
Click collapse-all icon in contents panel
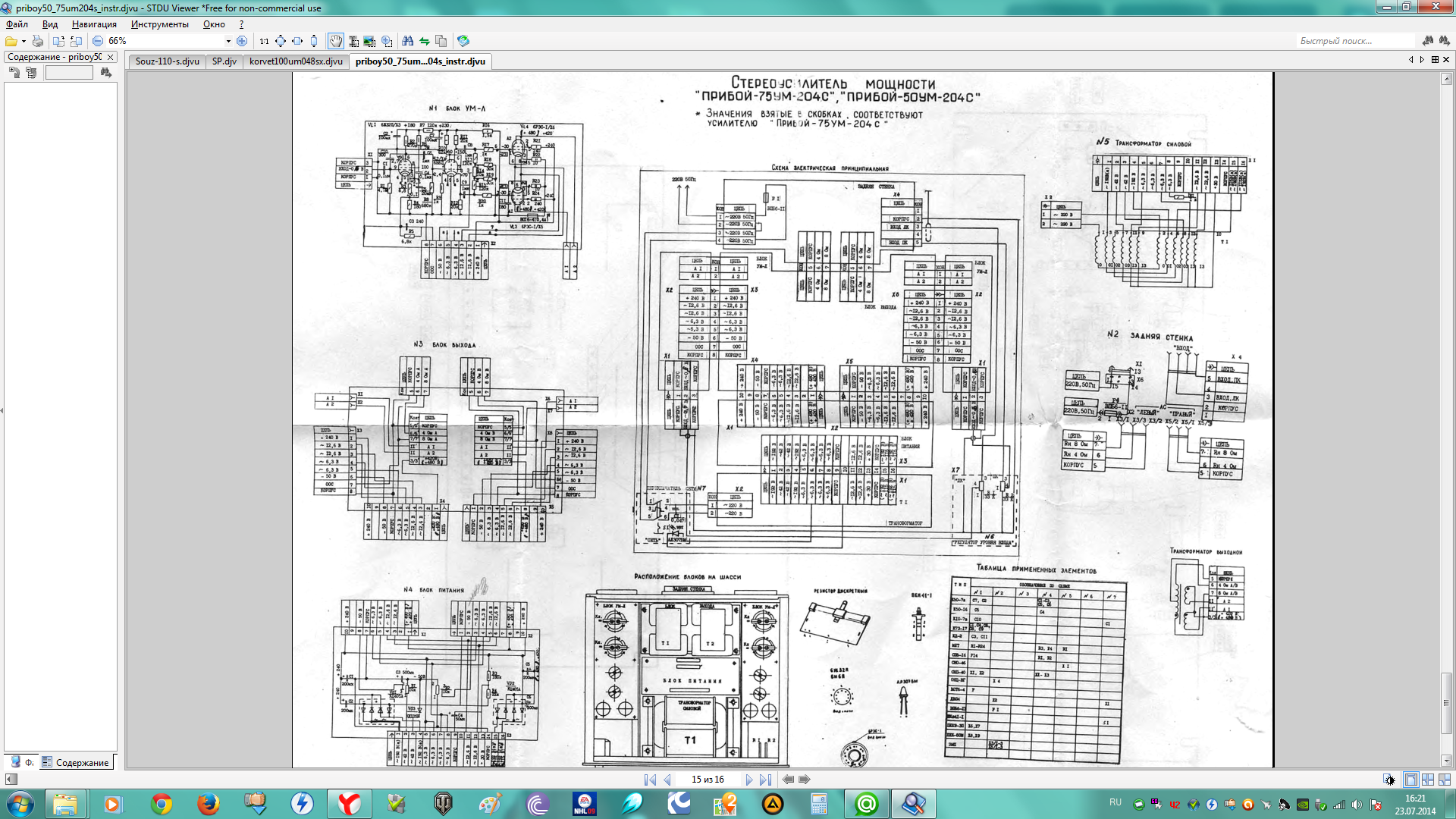(x=31, y=73)
